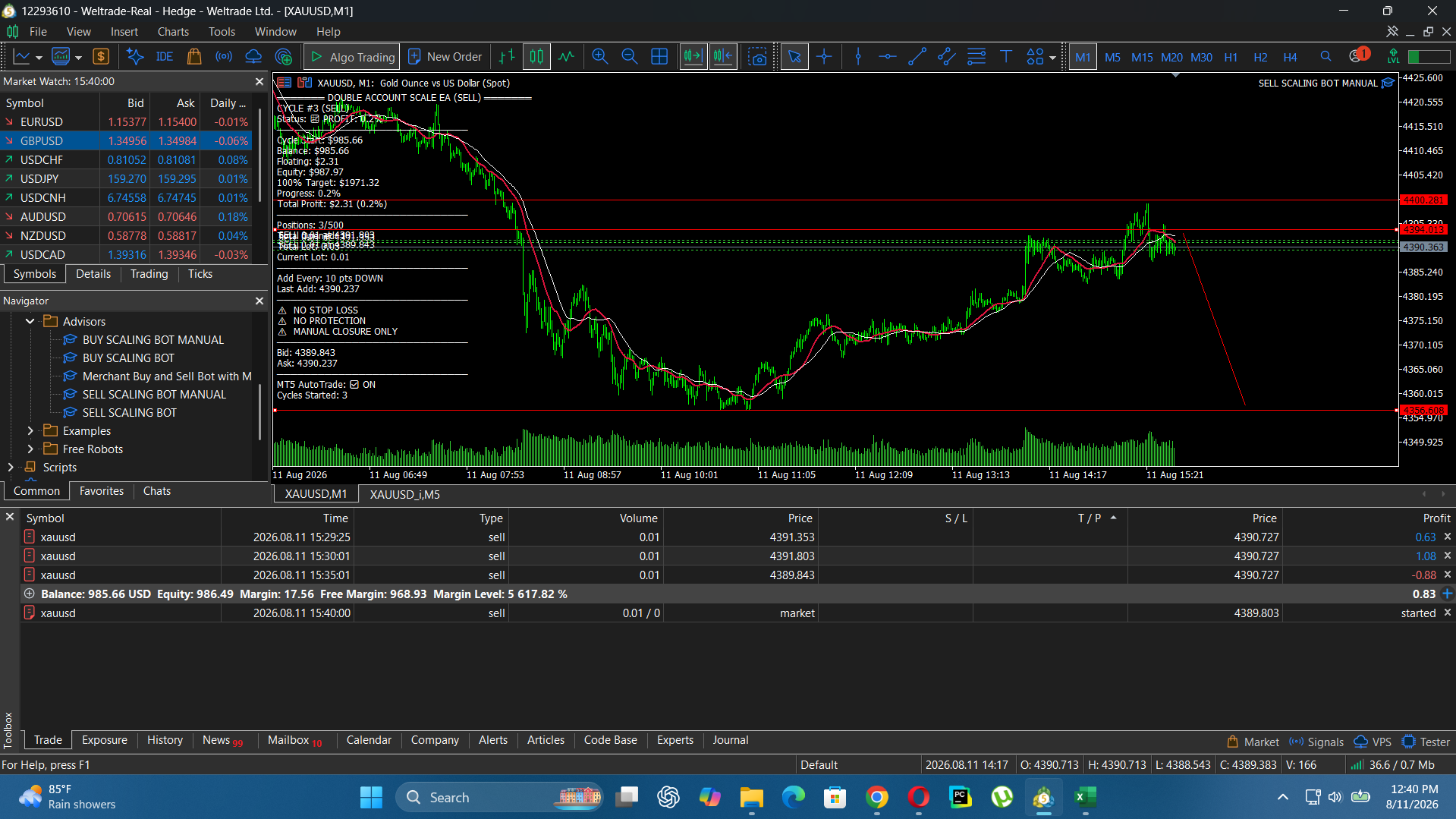The height and width of the screenshot is (819, 1456).
Task: Close the sell position opened at 15:29:25
Action: click(1447, 537)
